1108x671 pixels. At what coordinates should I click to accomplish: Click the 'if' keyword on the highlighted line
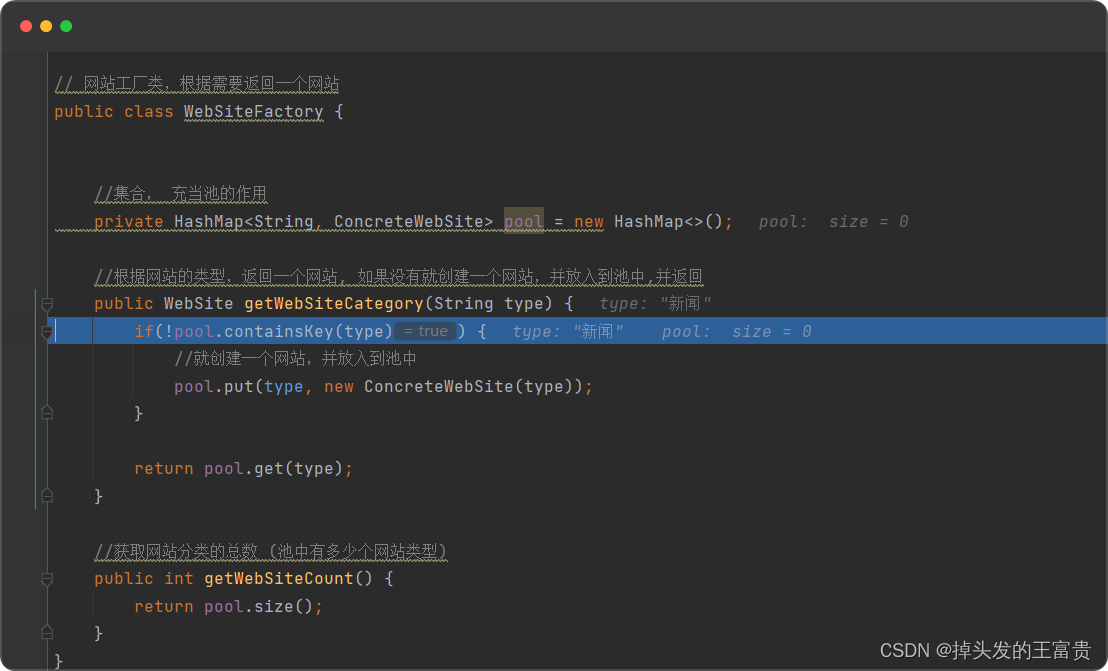[144, 331]
